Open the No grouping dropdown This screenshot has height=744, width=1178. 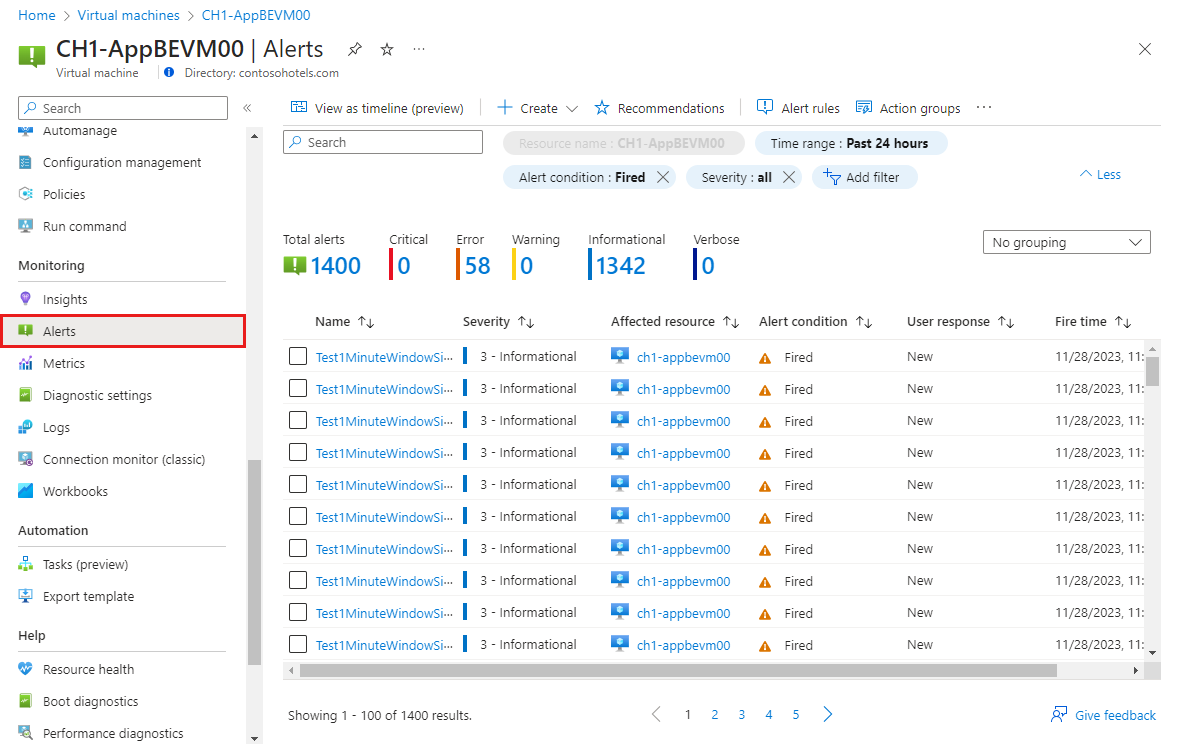coord(1066,242)
